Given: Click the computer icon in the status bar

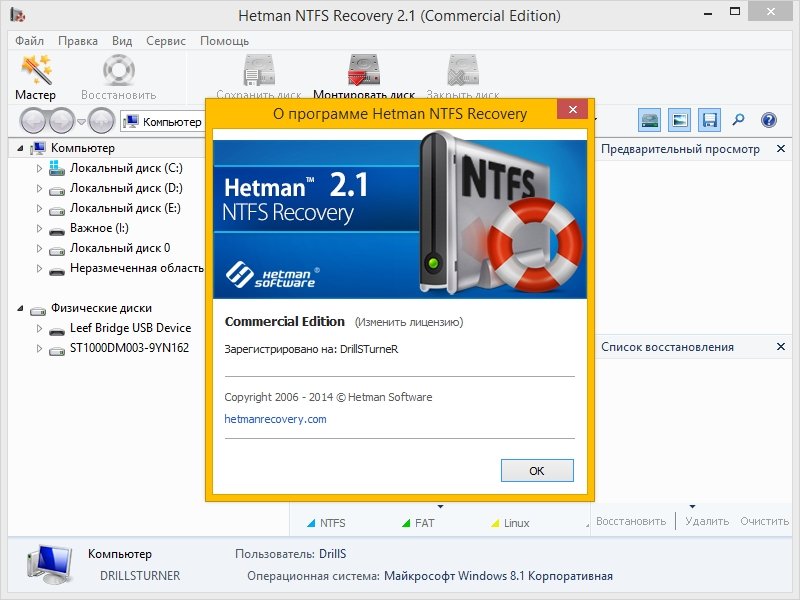Looking at the screenshot, I should click(x=49, y=564).
